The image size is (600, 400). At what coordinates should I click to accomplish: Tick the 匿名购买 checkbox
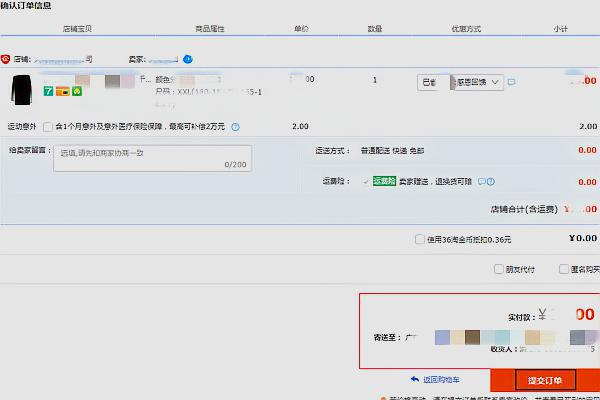563,269
